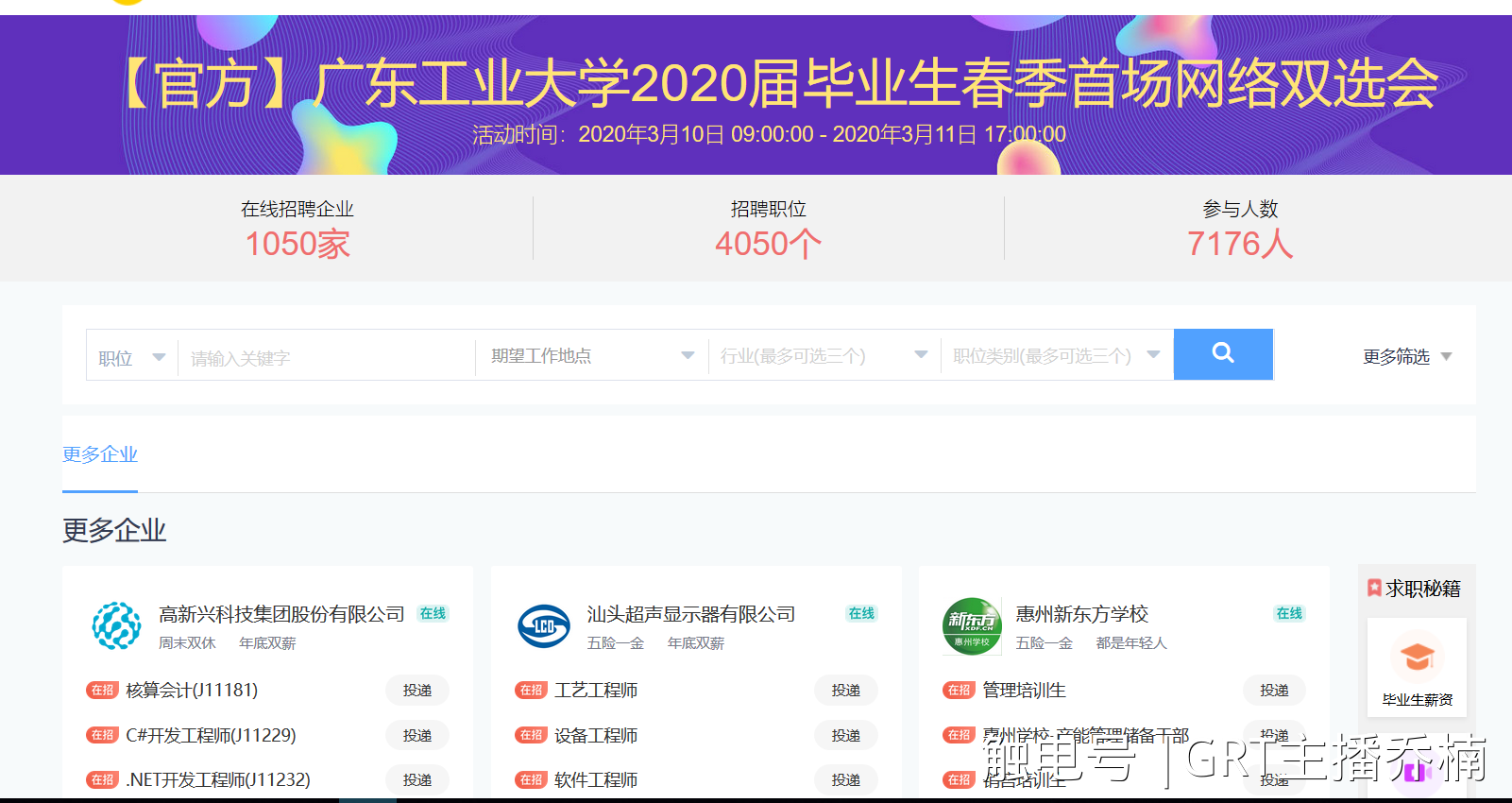Expand the 期望工作地点 dropdown
Image resolution: width=1512 pixels, height=803 pixels.
click(x=592, y=355)
